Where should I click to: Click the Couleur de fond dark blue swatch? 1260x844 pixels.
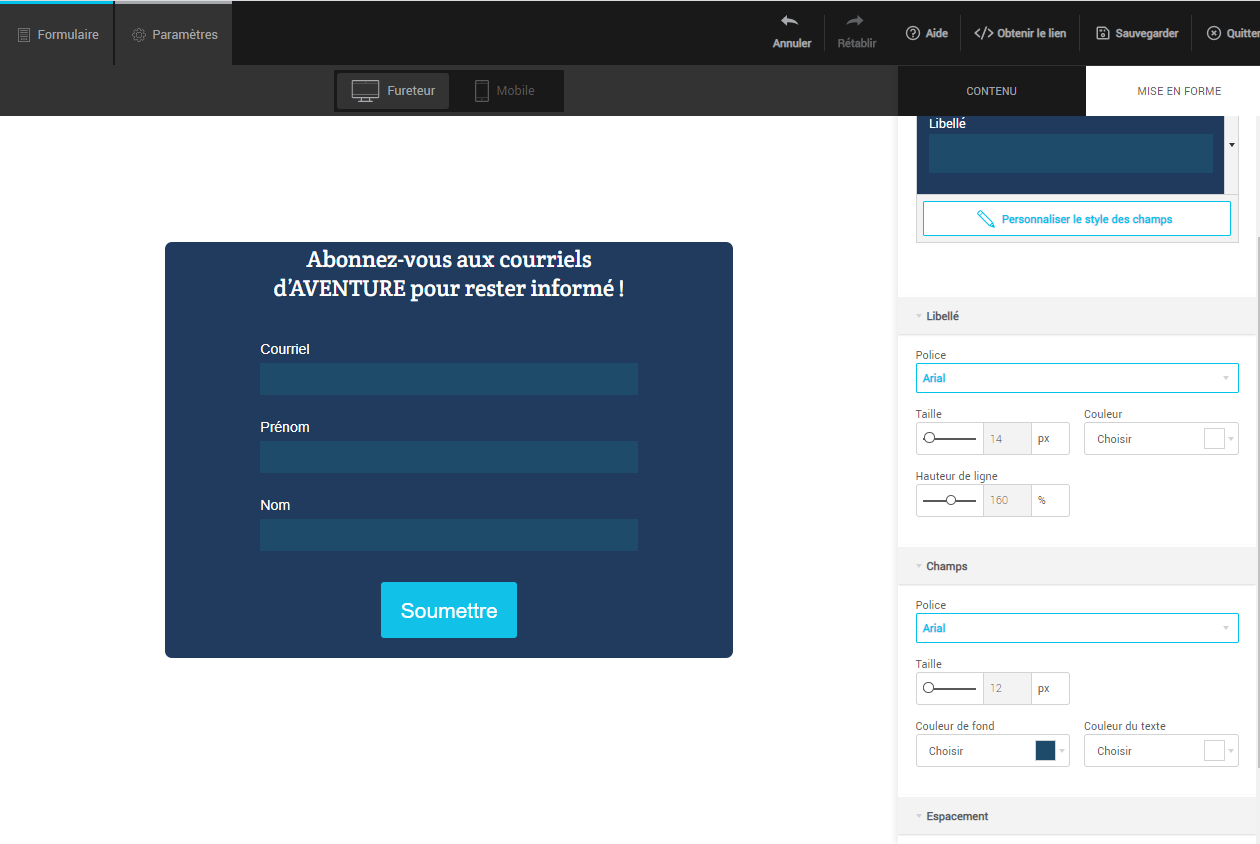coord(1045,751)
